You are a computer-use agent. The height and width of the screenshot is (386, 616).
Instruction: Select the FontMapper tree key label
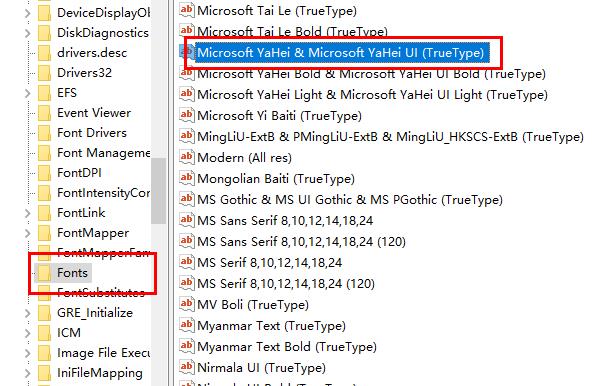93,233
